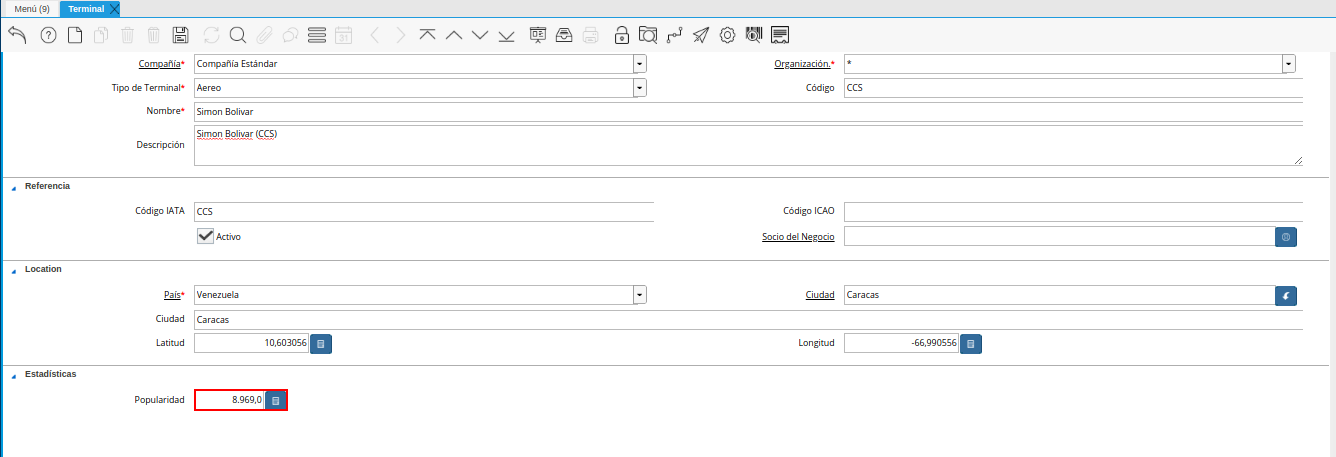1336x457 pixels.
Task: Click the lock icon in the toolbar
Action: click(622, 35)
